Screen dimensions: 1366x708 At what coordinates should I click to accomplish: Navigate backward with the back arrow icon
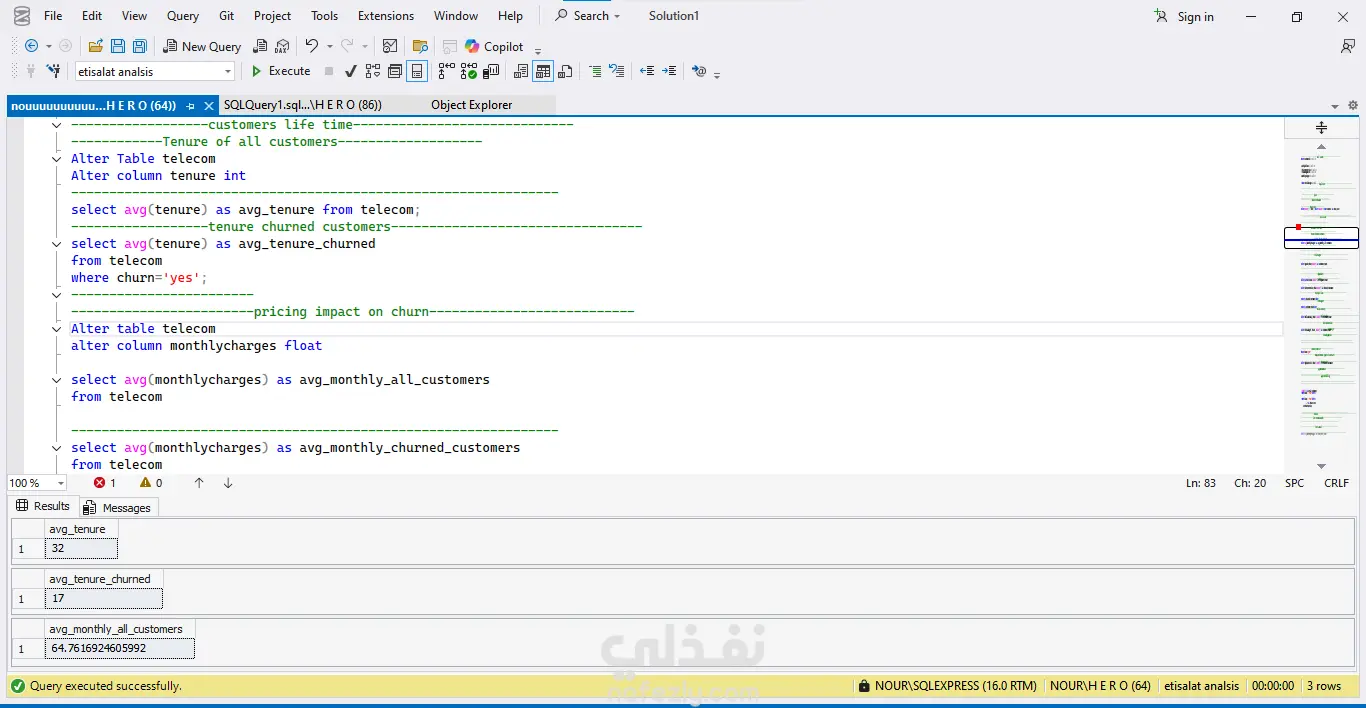pos(31,46)
